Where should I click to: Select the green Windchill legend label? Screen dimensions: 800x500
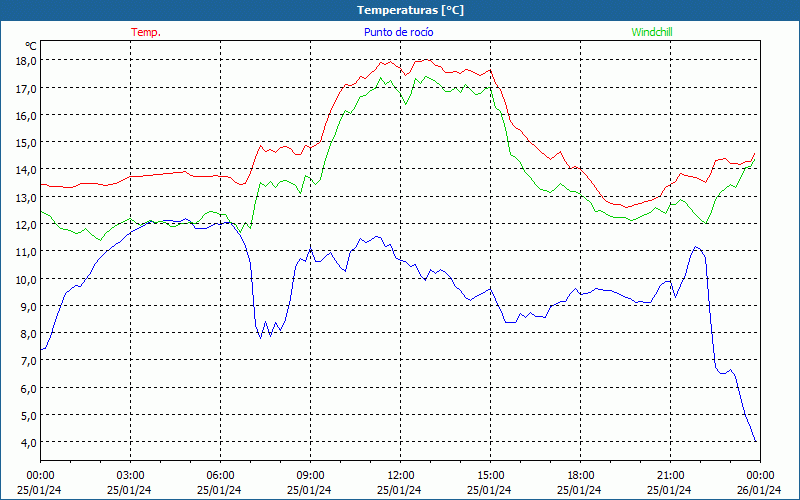pos(652,32)
